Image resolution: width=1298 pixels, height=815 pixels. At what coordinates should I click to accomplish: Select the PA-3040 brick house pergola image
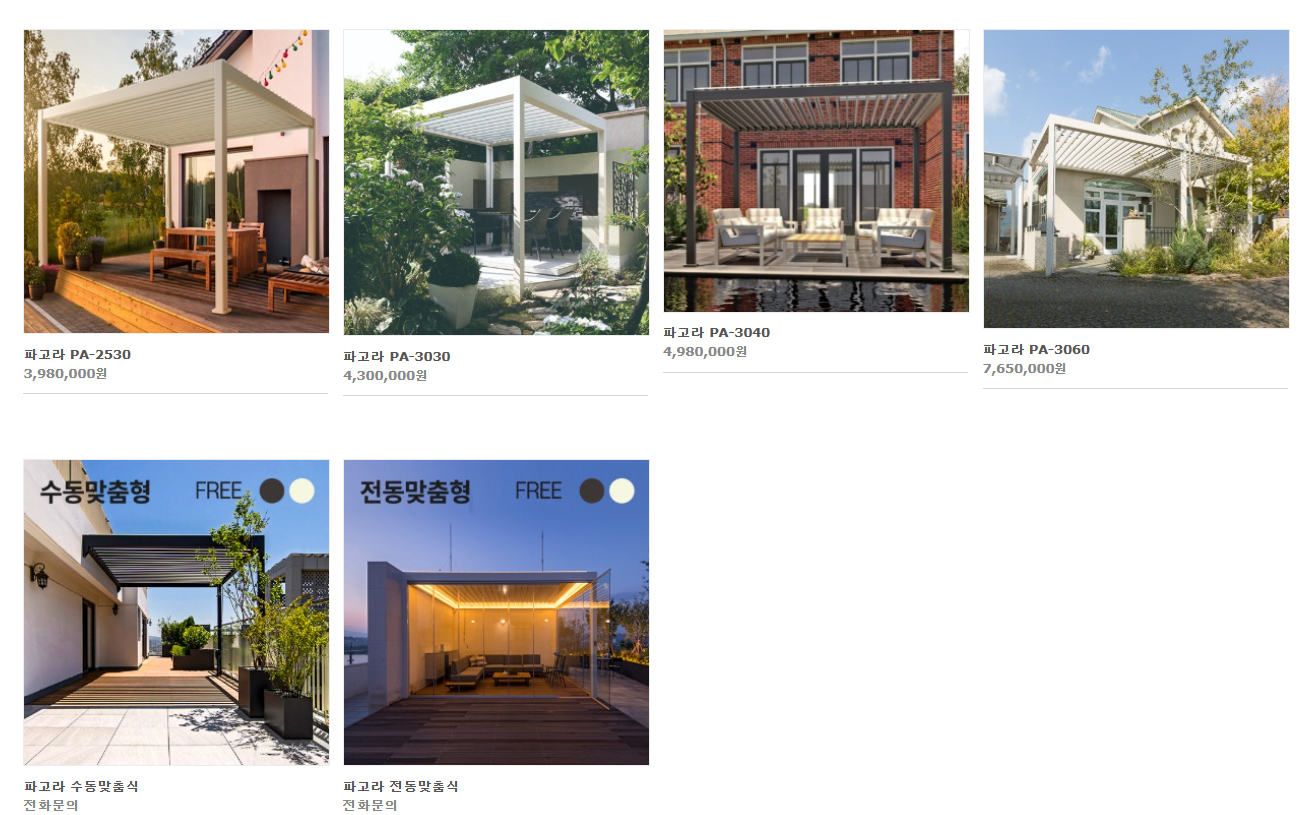[x=816, y=171]
